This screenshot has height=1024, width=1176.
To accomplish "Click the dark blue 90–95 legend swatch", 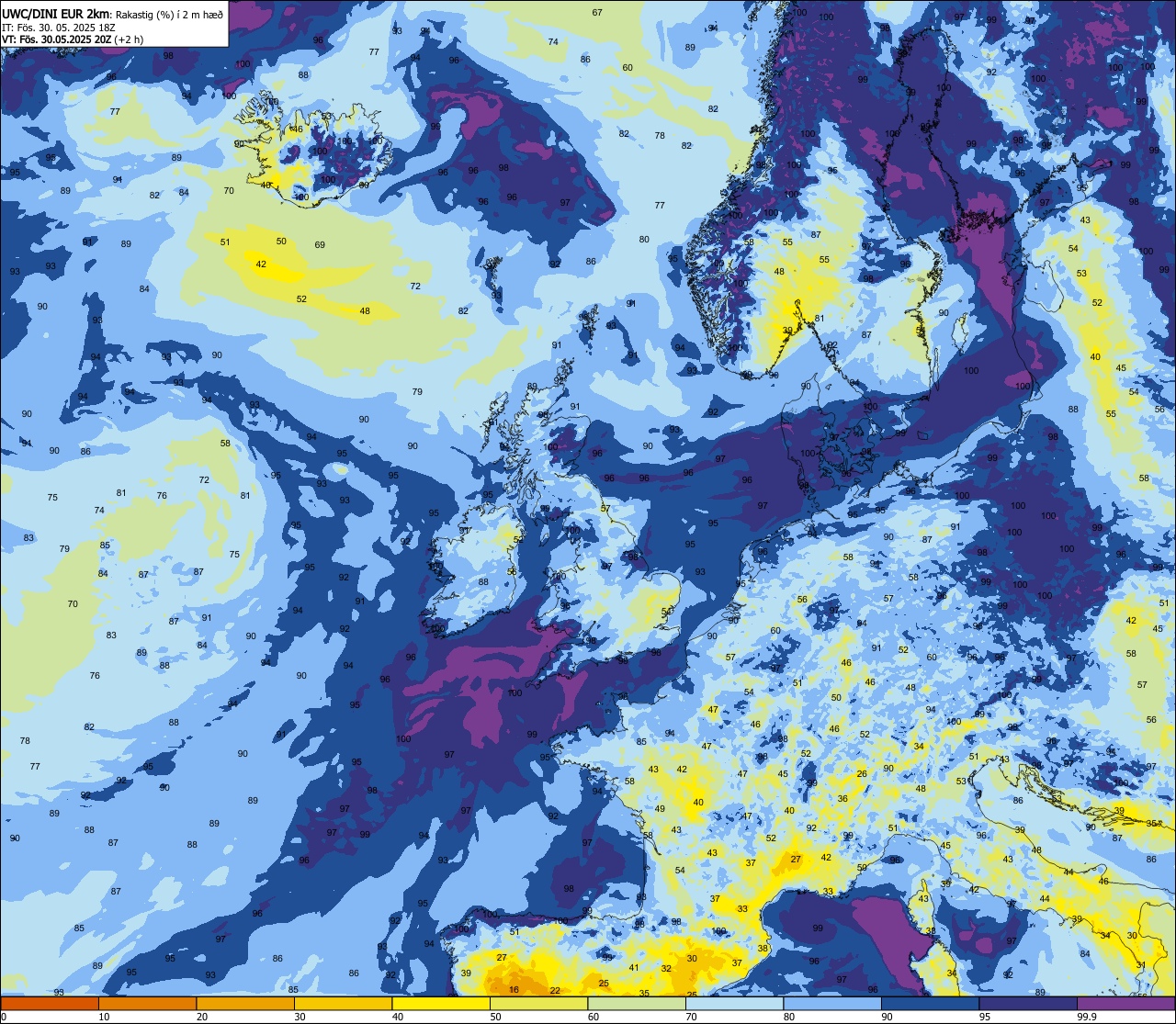I will (930, 1003).
